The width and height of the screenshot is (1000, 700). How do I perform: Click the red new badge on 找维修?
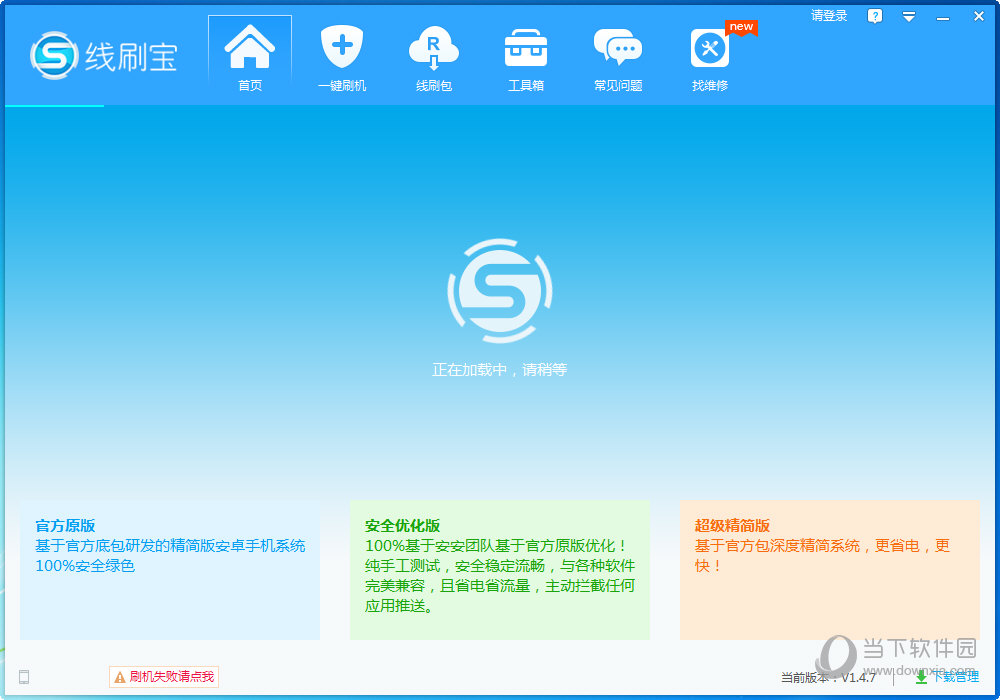click(741, 27)
